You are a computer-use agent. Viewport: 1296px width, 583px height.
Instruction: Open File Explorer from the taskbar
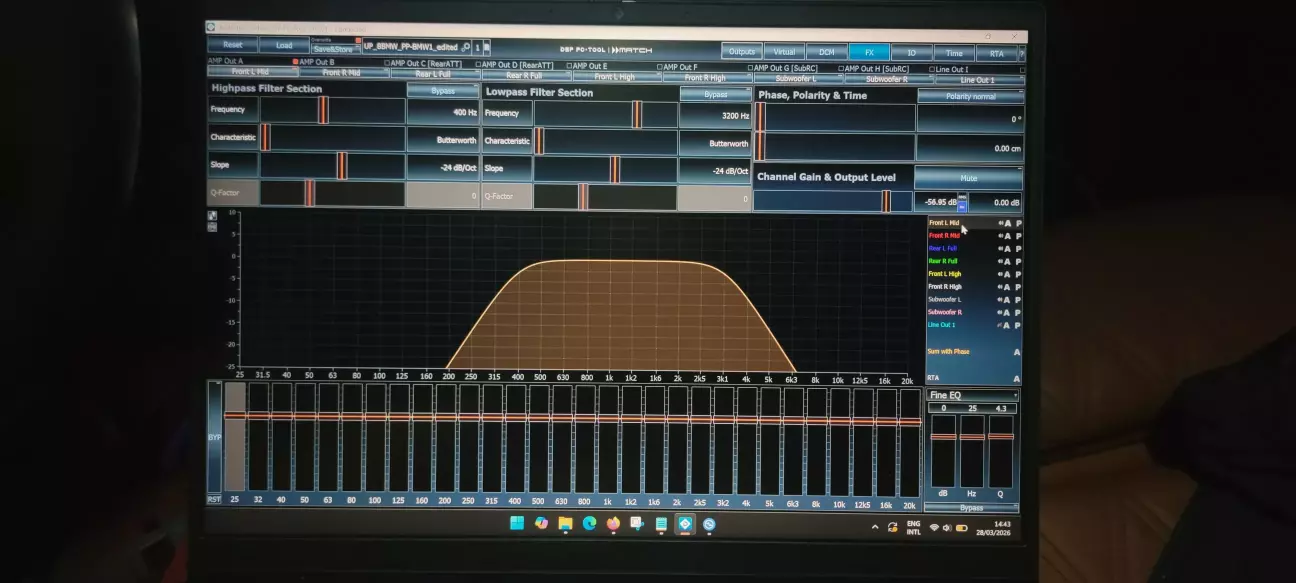(565, 523)
